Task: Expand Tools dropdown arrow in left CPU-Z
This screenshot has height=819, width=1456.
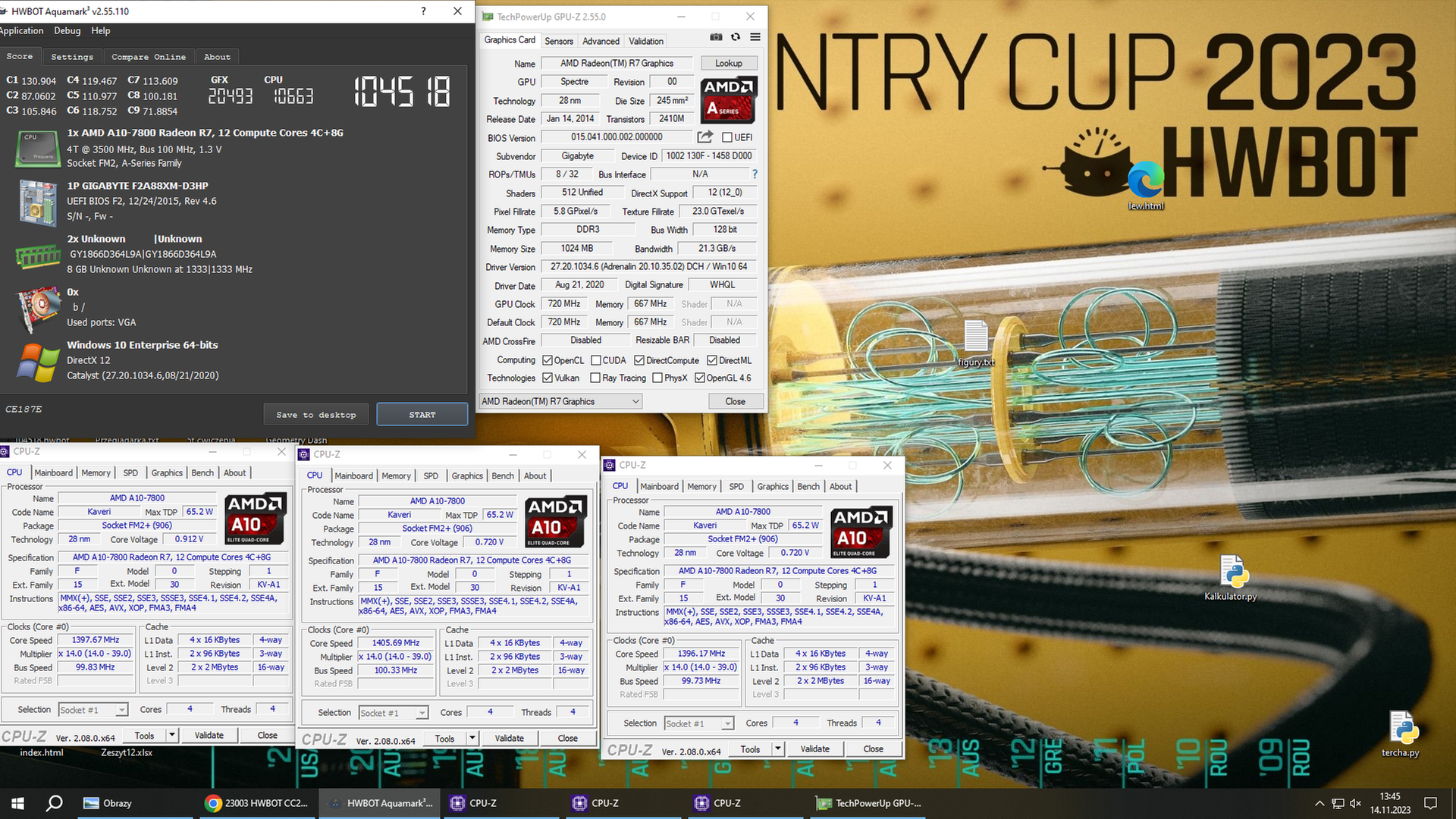Action: click(172, 735)
